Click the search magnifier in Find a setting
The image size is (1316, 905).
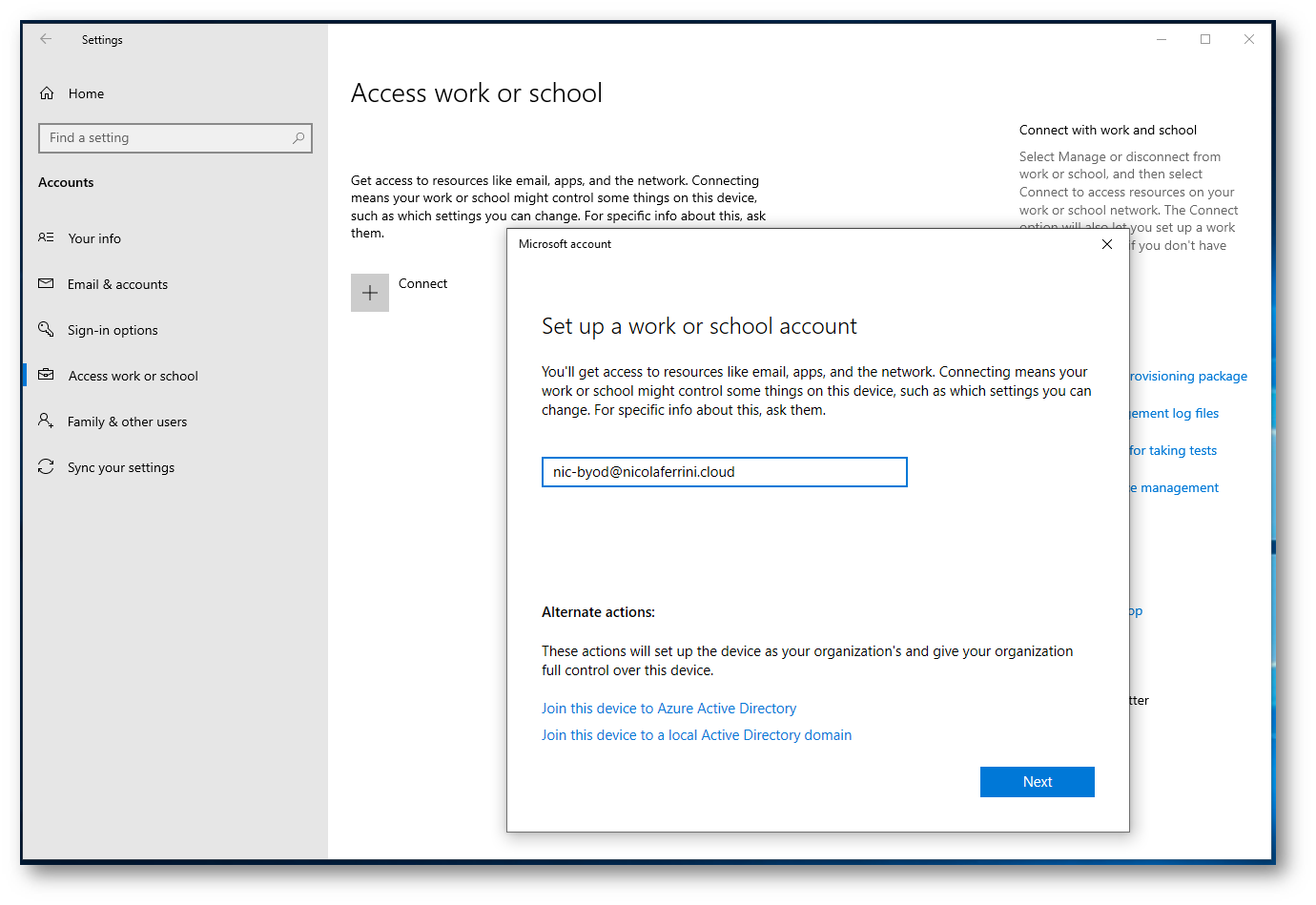coord(298,138)
